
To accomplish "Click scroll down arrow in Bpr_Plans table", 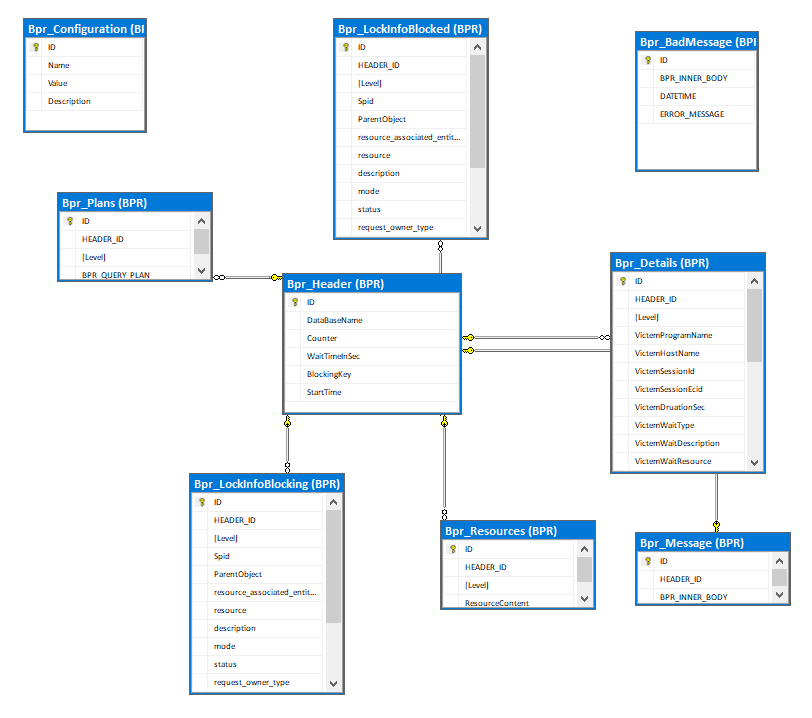I will click(x=201, y=271).
